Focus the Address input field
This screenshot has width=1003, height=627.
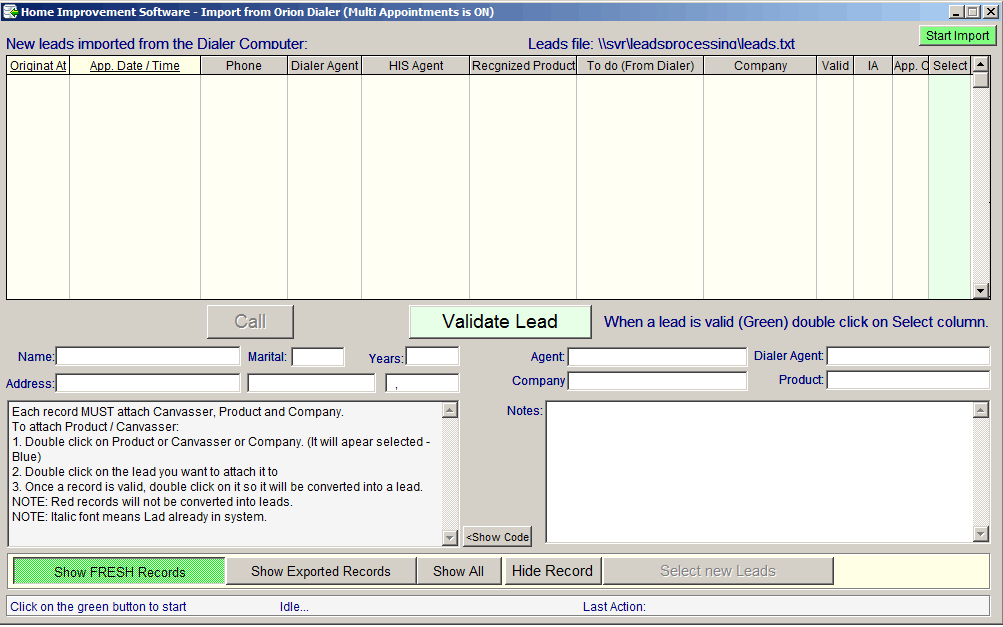point(148,383)
